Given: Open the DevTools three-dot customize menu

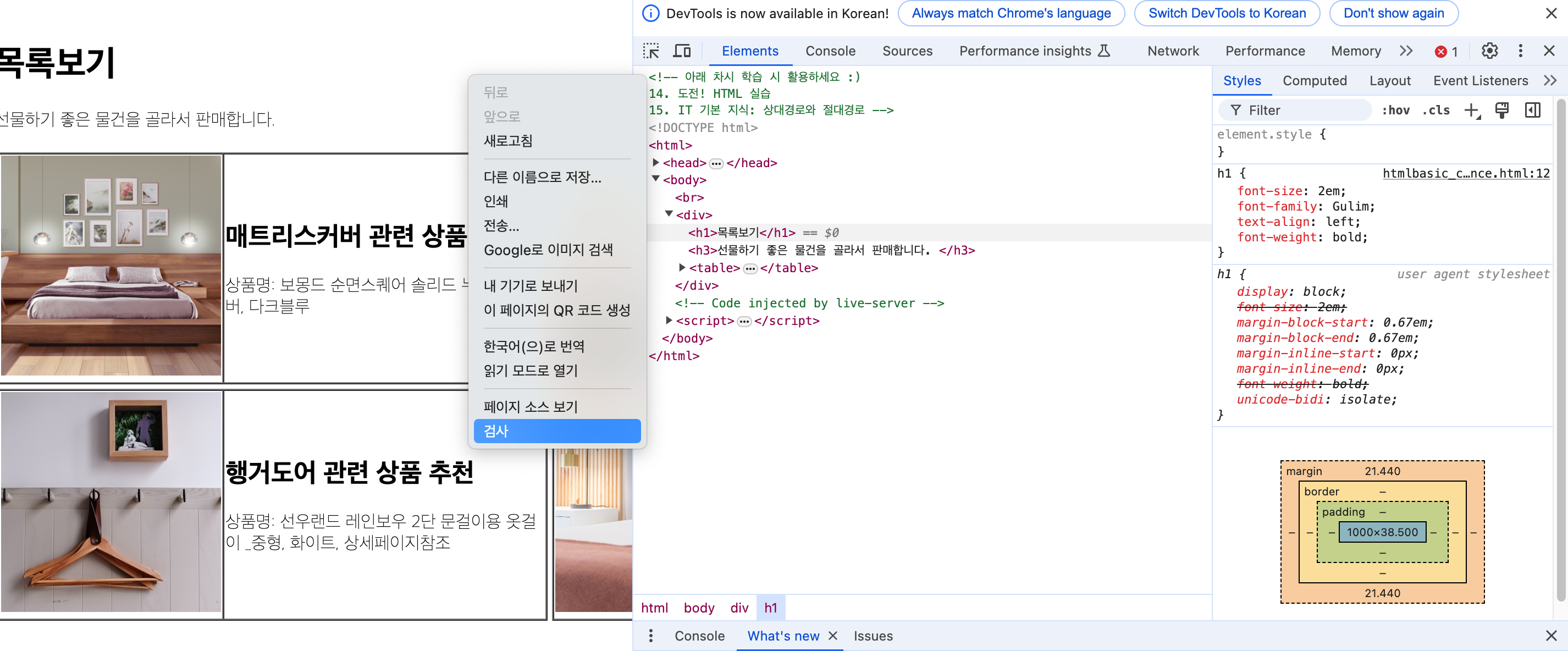Looking at the screenshot, I should 1520,51.
